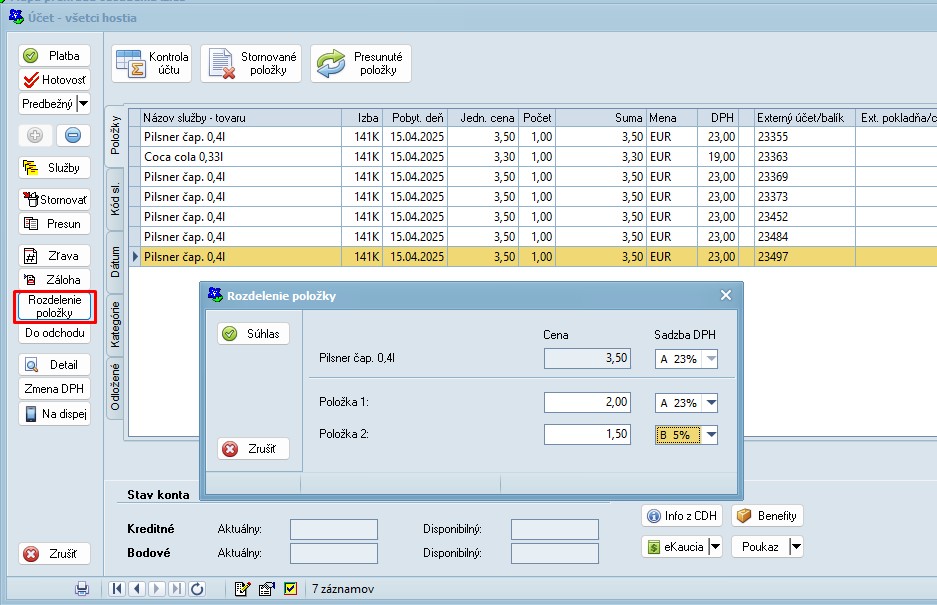Show Presunuté položky

tap(360, 63)
